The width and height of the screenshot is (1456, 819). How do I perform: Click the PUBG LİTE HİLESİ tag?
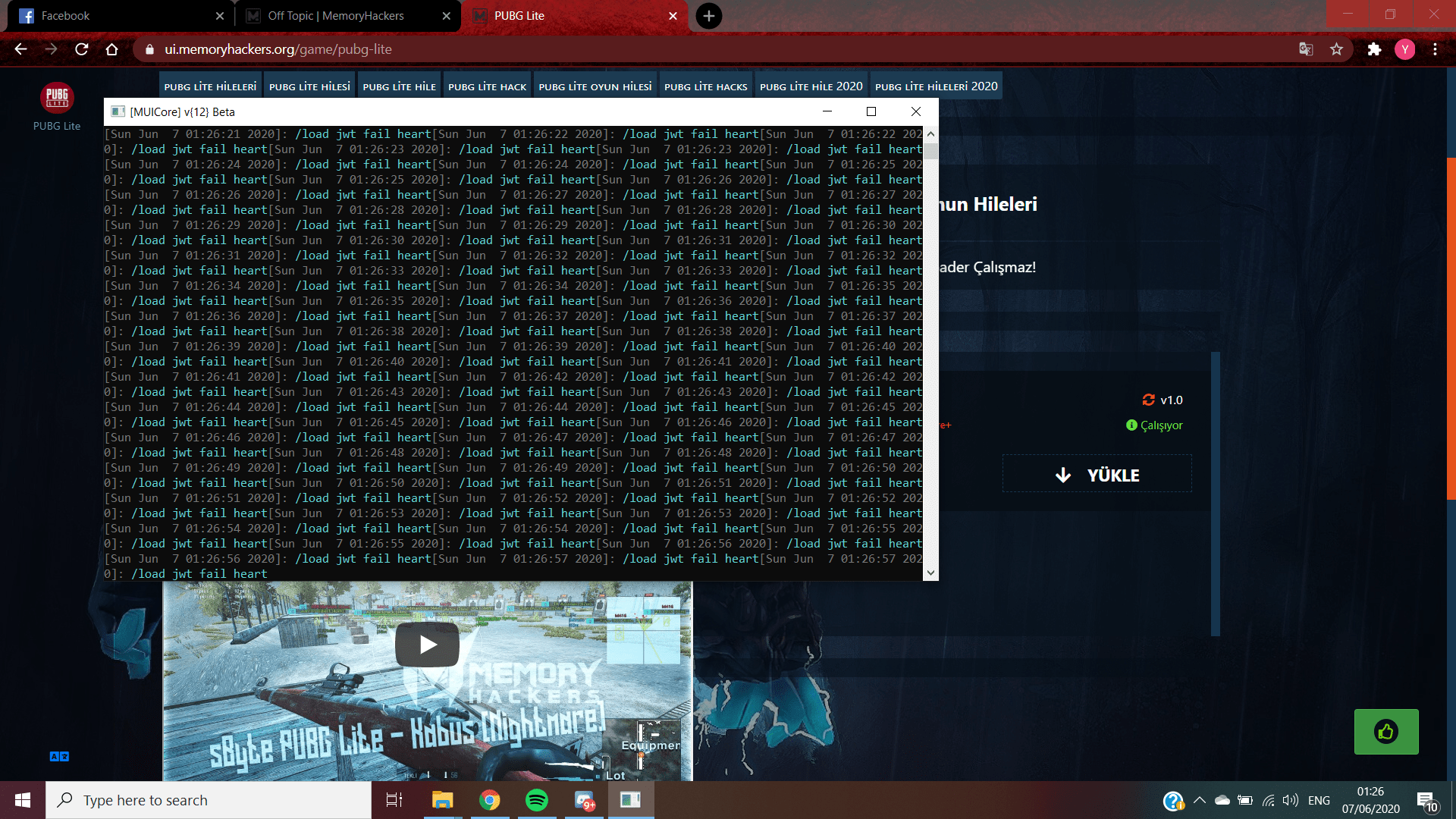pos(309,86)
